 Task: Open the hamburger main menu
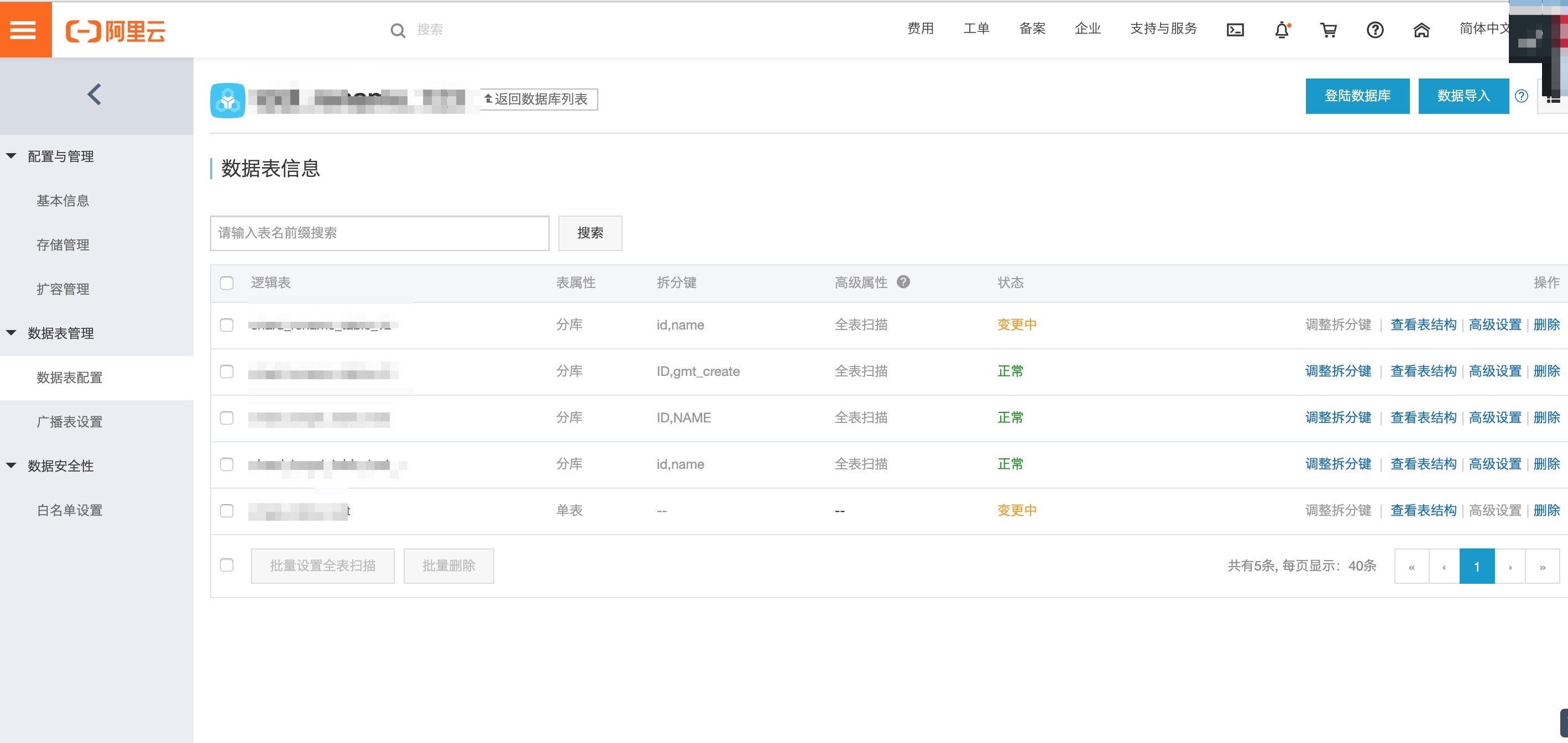tap(24, 30)
